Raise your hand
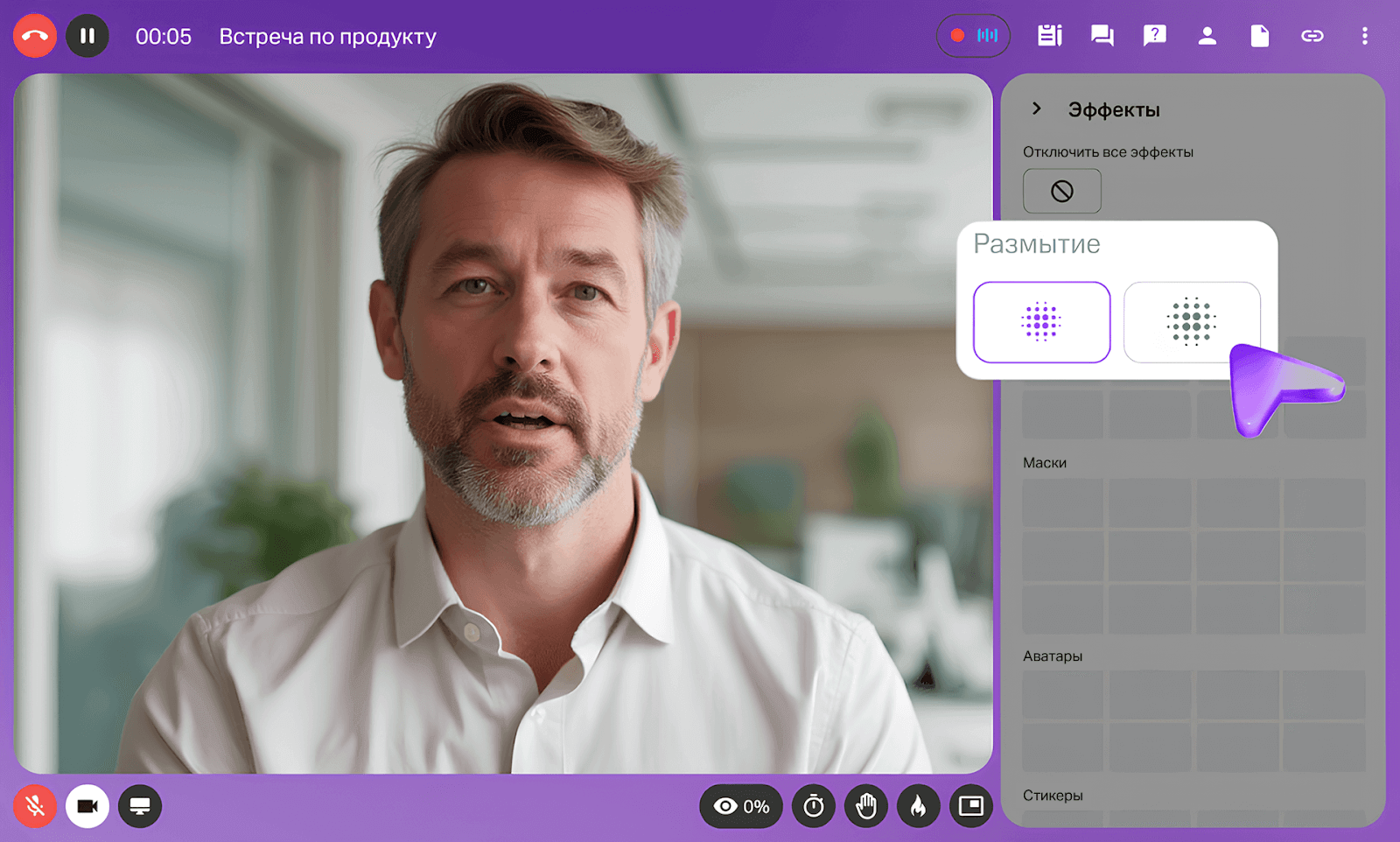This screenshot has width=1400, height=842. point(866,806)
